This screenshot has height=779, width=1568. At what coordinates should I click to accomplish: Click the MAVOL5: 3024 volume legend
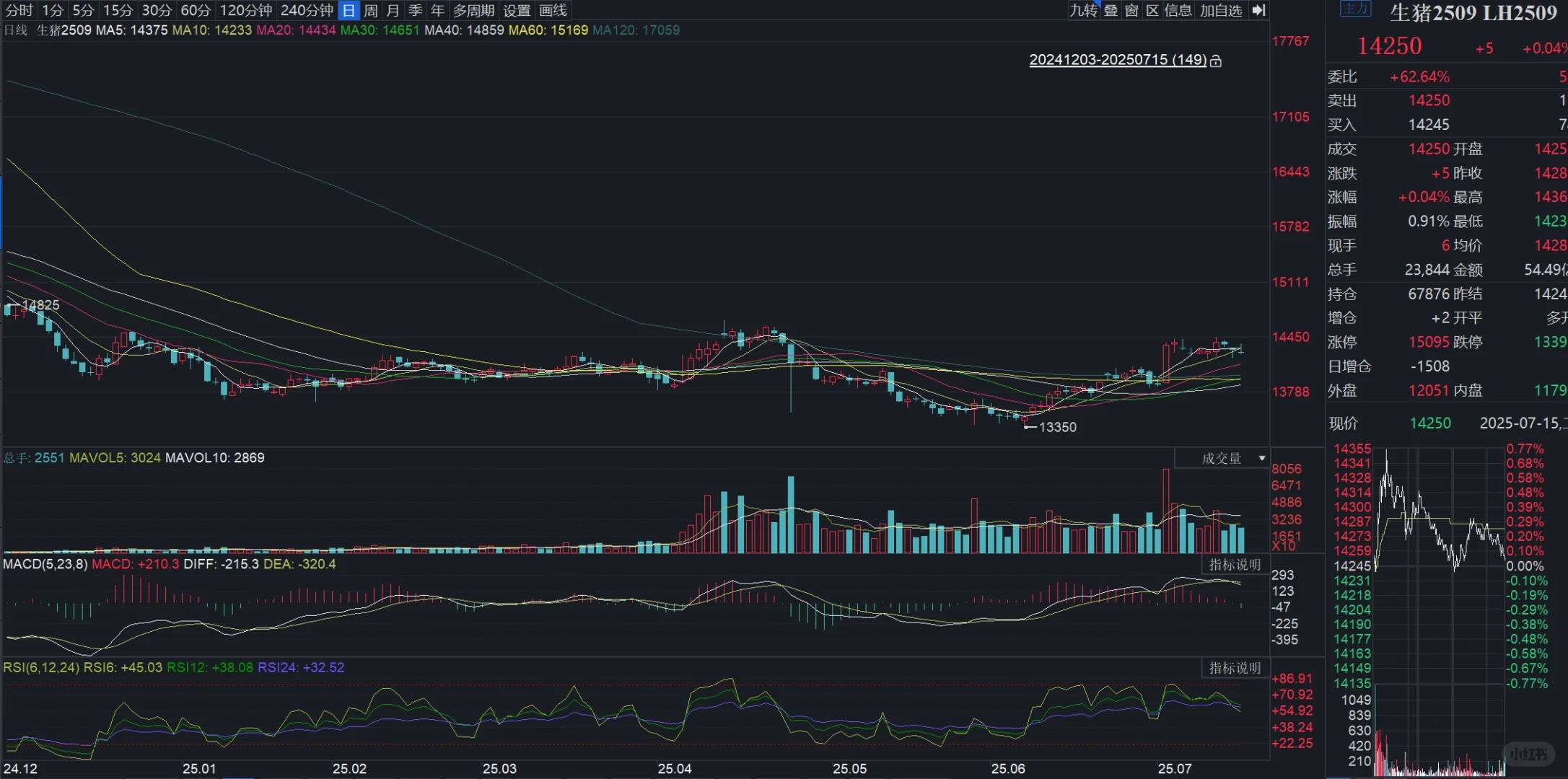(115, 458)
